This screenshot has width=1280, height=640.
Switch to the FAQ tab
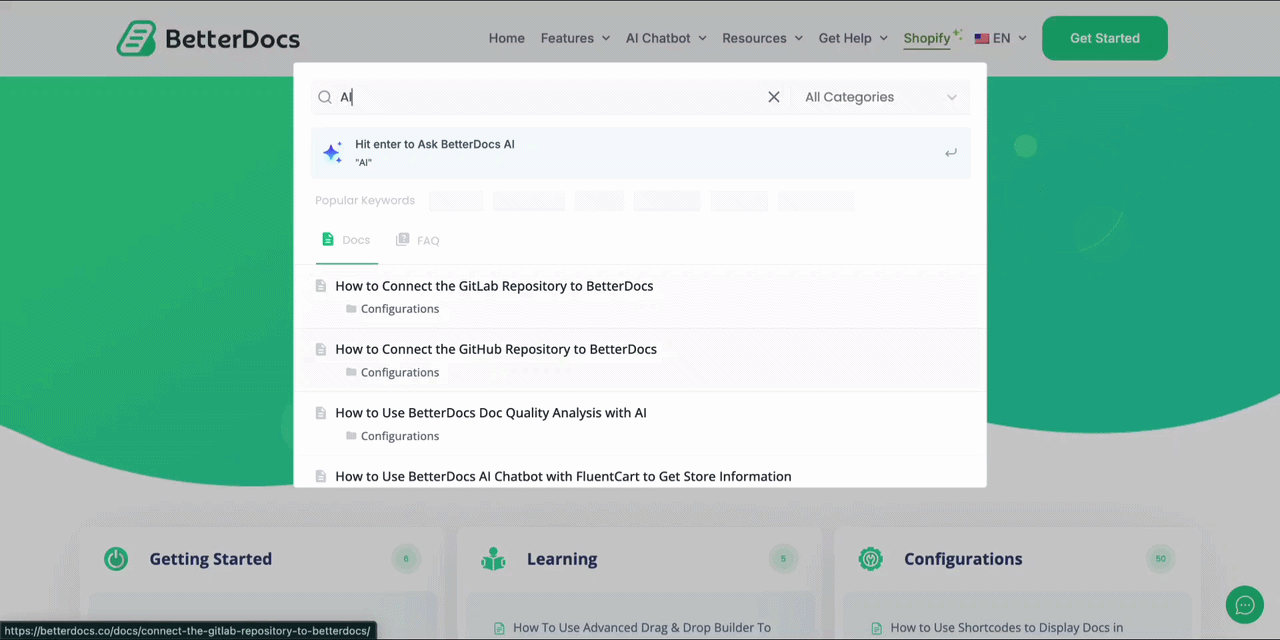[418, 240]
